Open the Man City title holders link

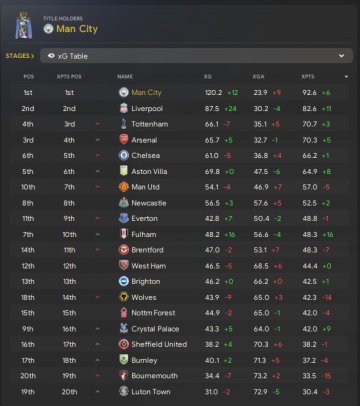tap(77, 29)
